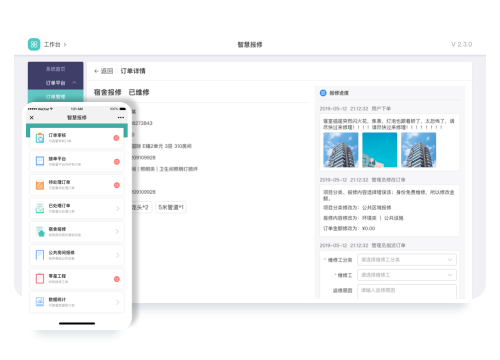
Task: Tap the orange 待处理订单 icon
Action: coord(40,185)
